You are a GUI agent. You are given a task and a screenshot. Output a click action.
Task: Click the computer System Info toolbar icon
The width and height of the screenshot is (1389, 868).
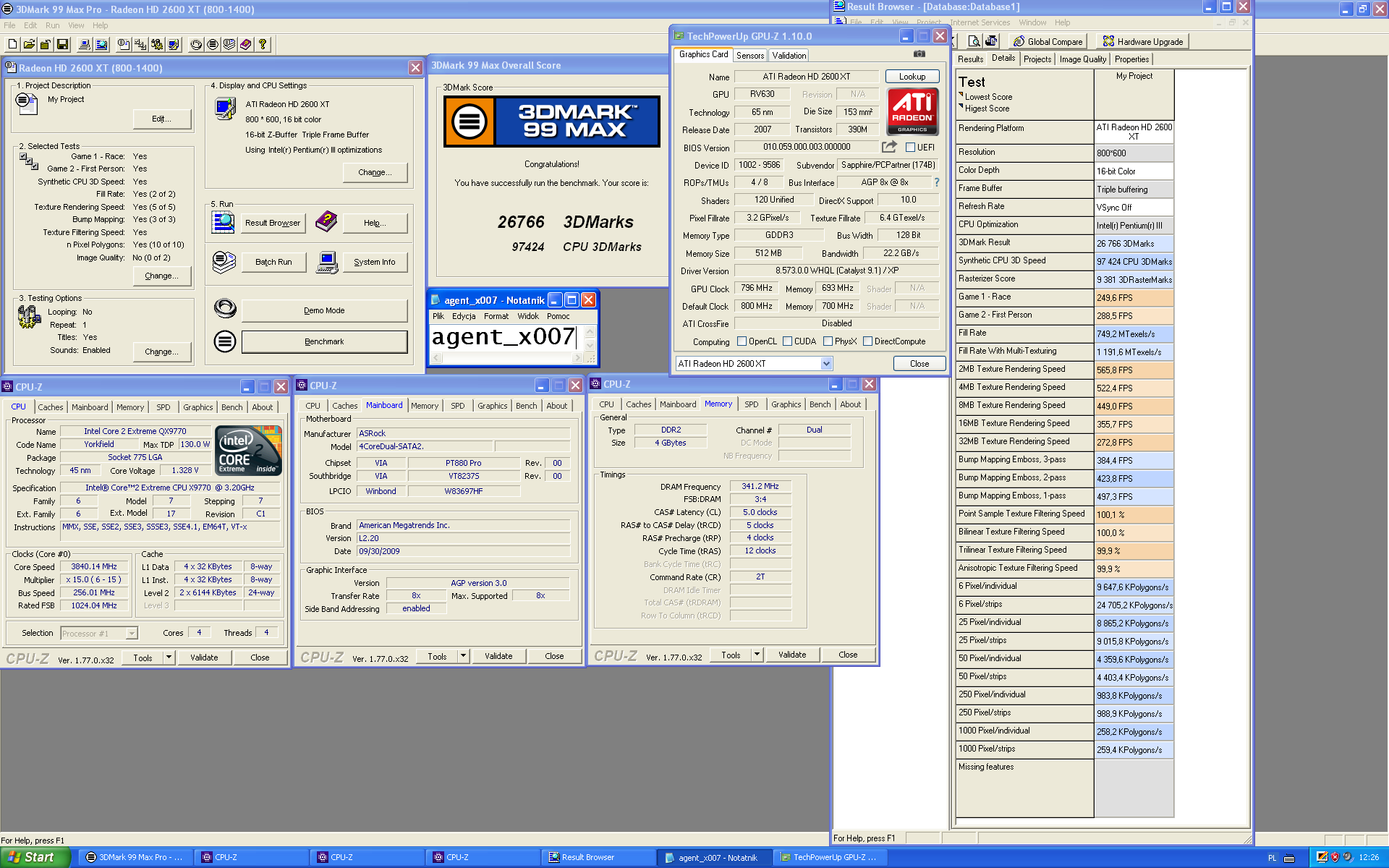pyautogui.click(x=85, y=45)
